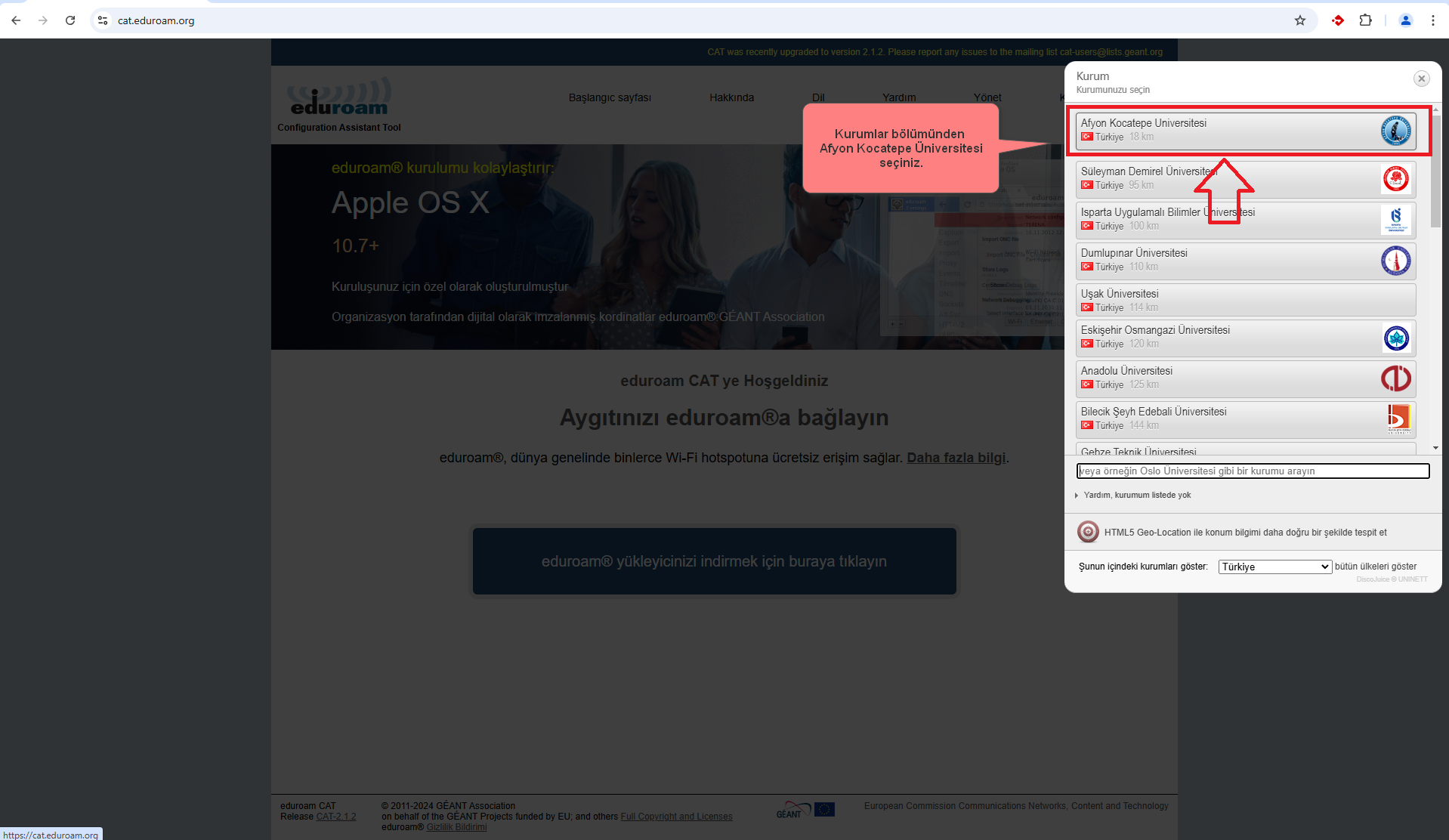Click the Süleyman Demirel Üniversitesi logo
This screenshot has height=840, width=1449.
[1395, 179]
